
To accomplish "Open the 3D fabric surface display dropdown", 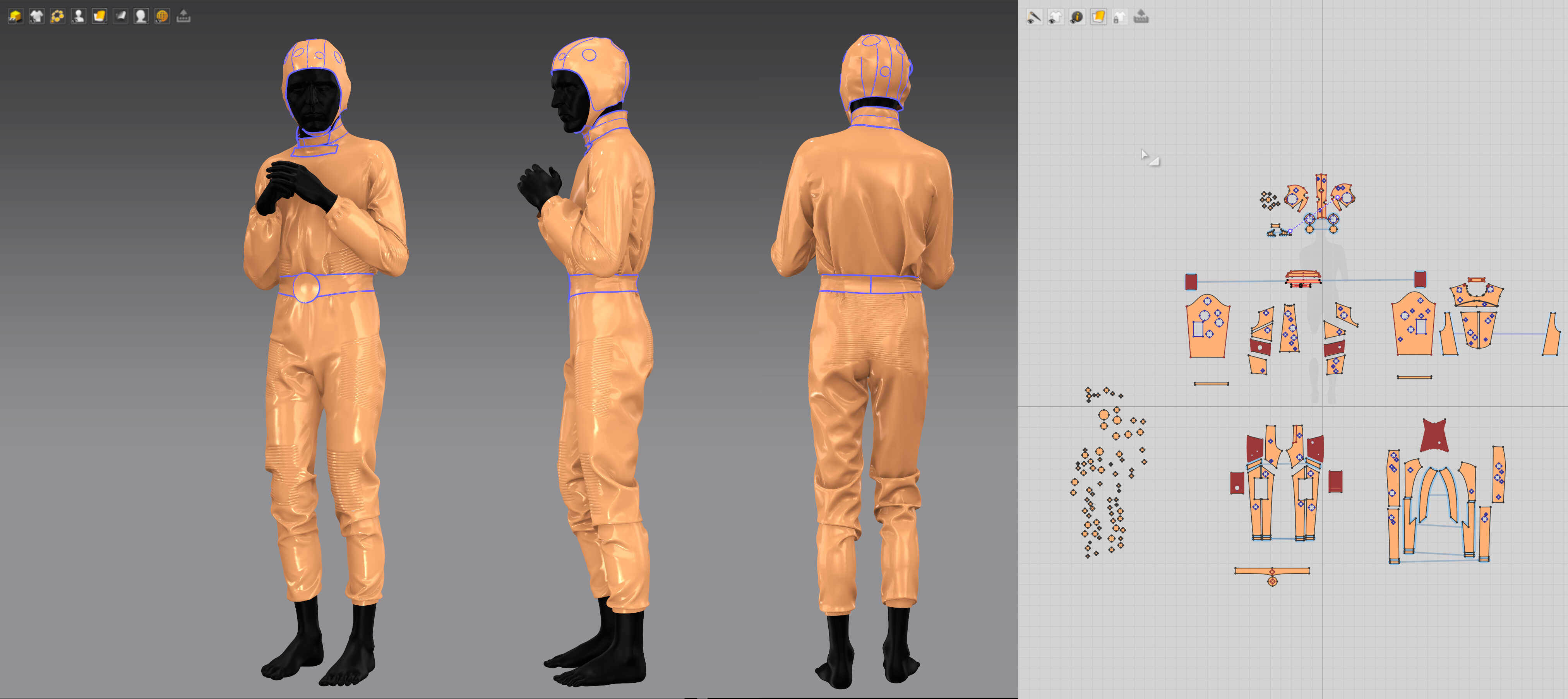I will pos(99,16).
